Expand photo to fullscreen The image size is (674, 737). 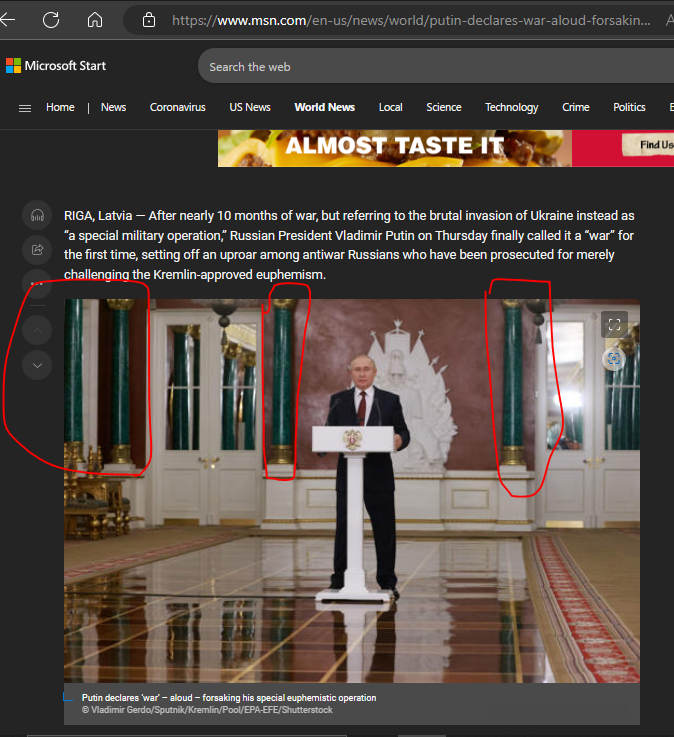[614, 325]
